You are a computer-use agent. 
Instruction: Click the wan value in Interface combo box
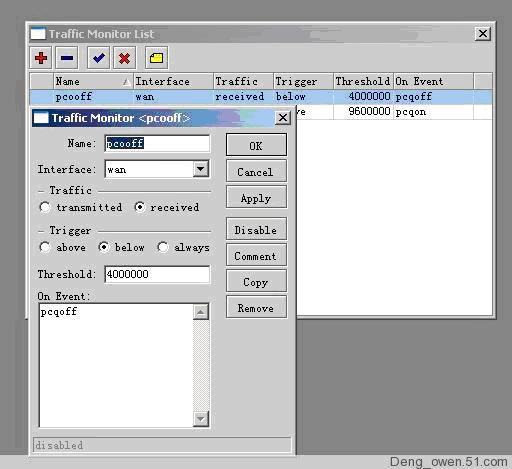117,170
